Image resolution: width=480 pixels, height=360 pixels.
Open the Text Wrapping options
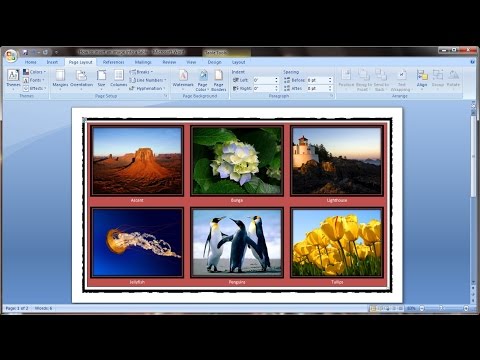point(401,80)
